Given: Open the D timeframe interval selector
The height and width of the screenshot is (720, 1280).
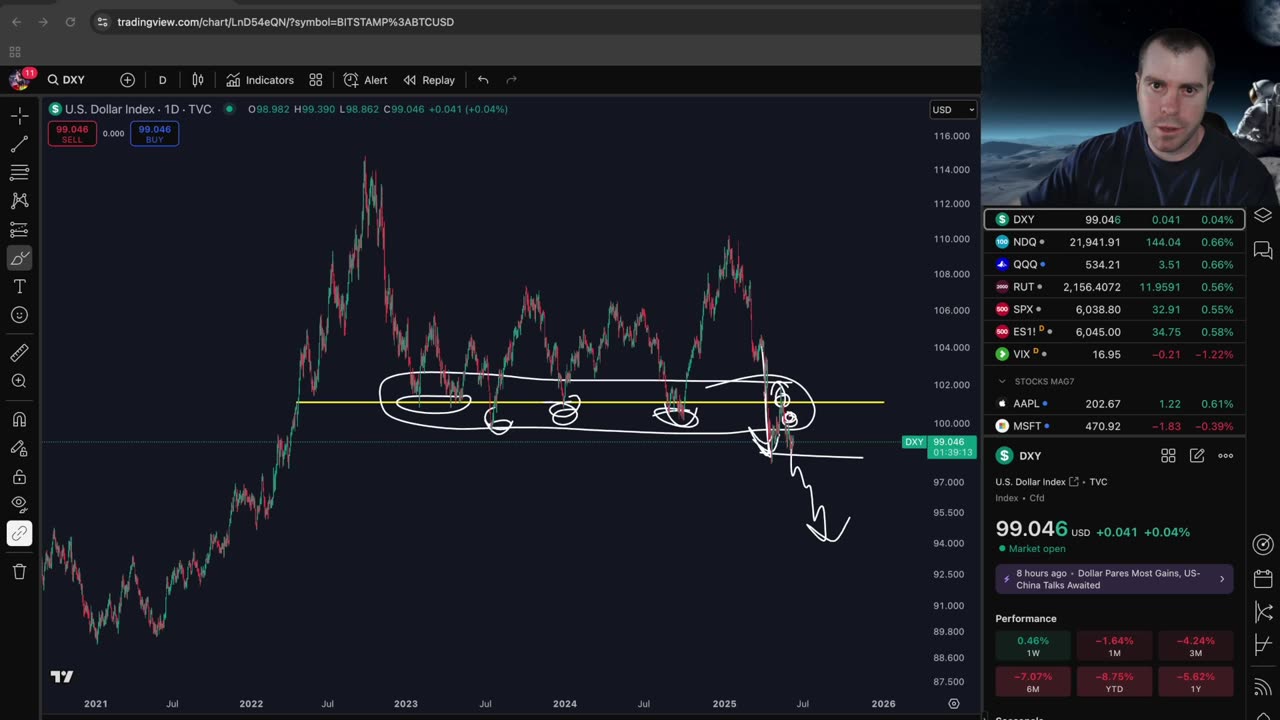Looking at the screenshot, I should pos(162,80).
